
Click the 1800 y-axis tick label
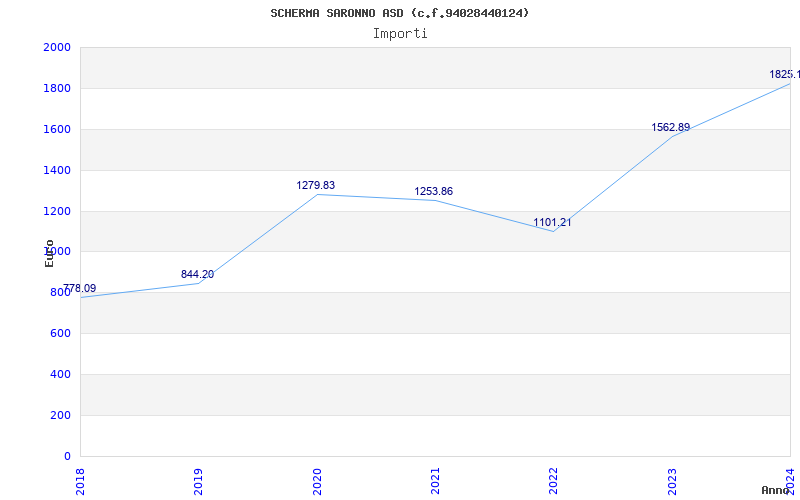(57, 89)
